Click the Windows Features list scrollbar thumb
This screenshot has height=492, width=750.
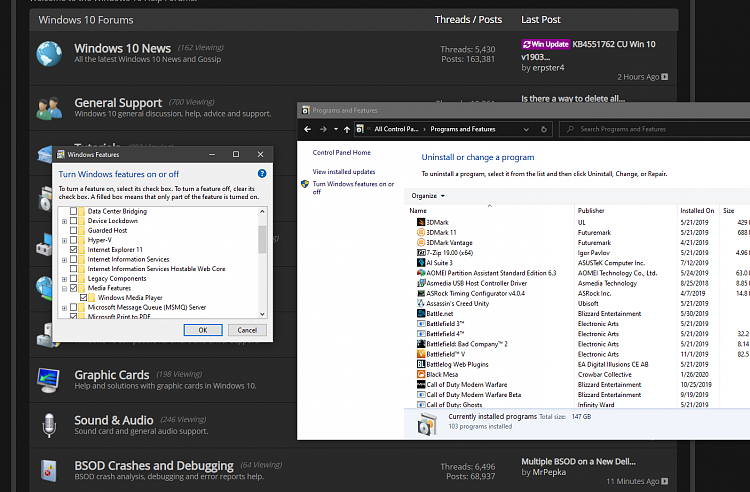262,239
